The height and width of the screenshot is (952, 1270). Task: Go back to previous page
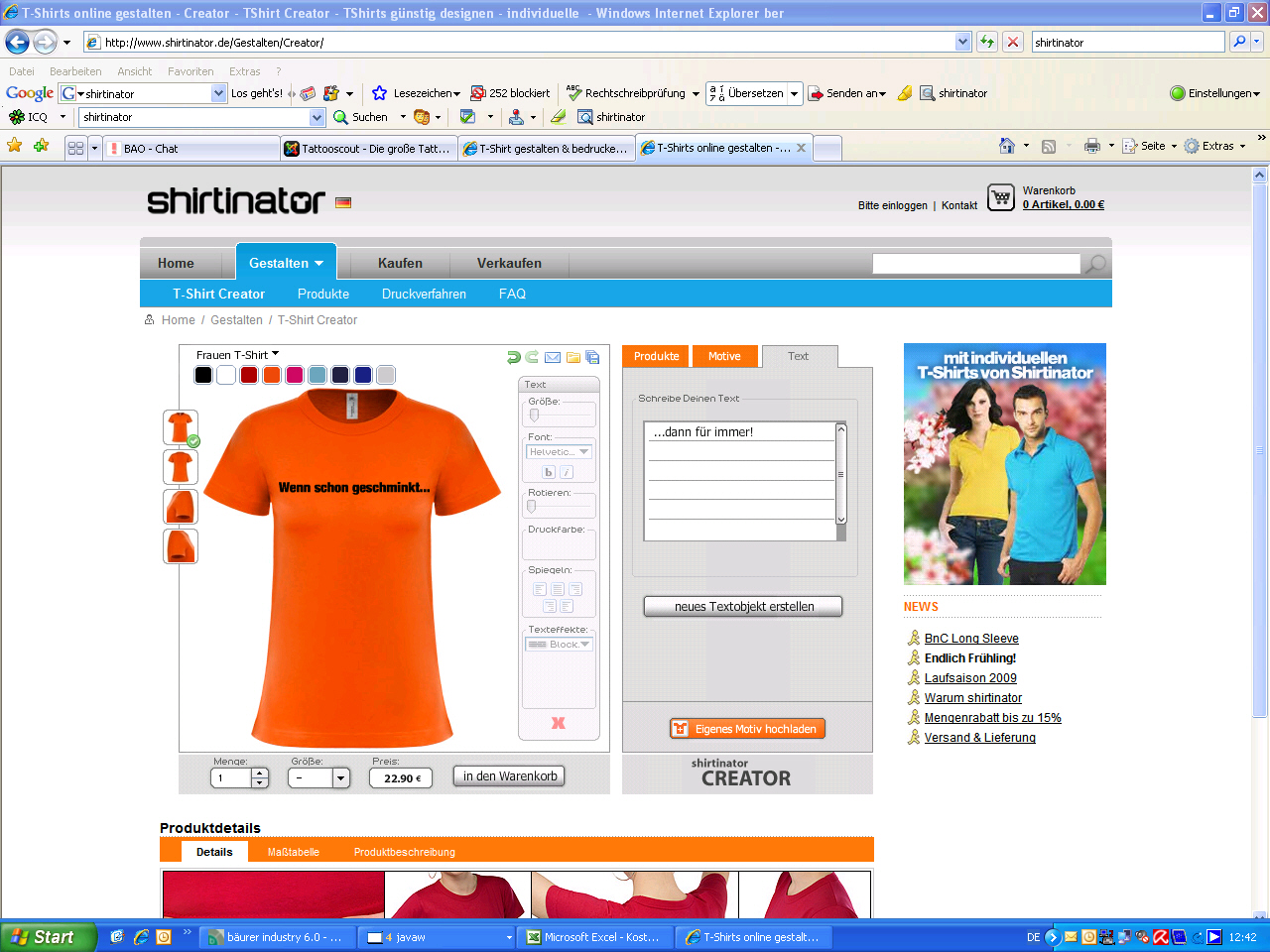18,42
